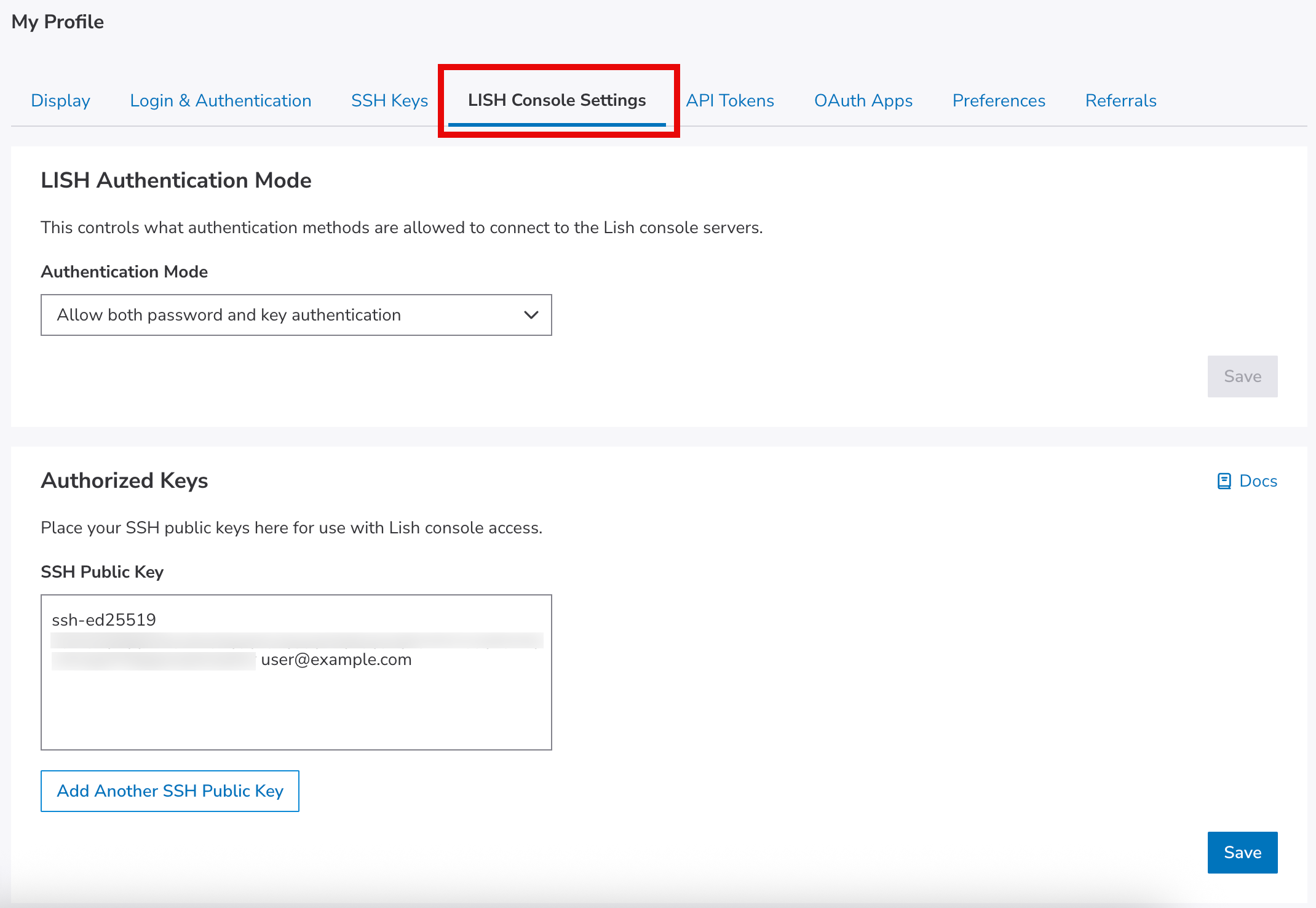The image size is (1316, 908).
Task: Click the user@example.com text in key field
Action: [336, 659]
